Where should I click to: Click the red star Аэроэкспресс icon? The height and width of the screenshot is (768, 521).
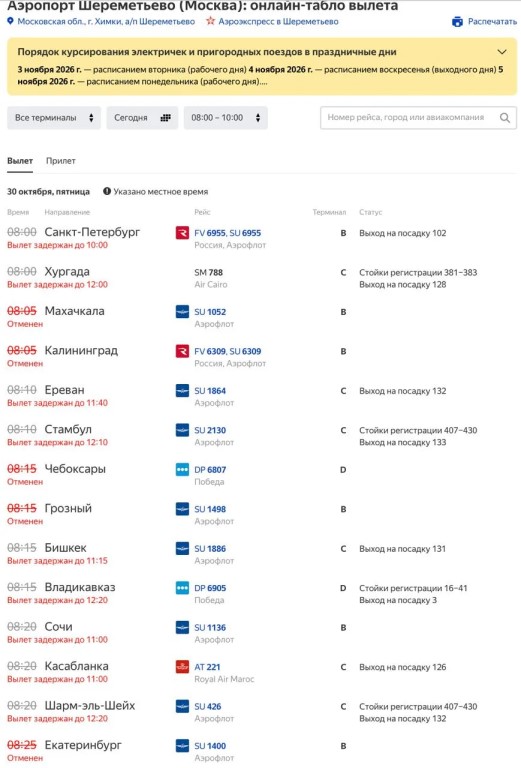[x=211, y=21]
